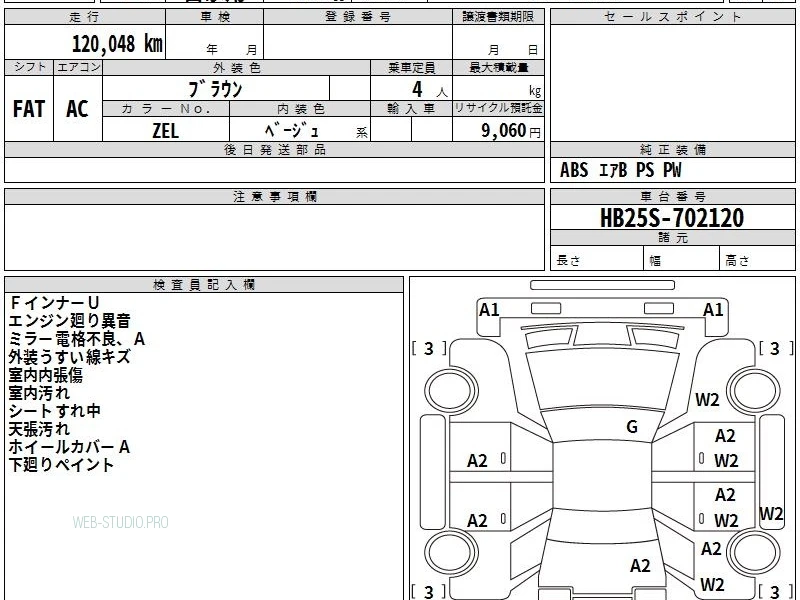Viewport: 800px width, 600px height.
Task: Click the 幅 dimension cell
Action: (x=682, y=258)
